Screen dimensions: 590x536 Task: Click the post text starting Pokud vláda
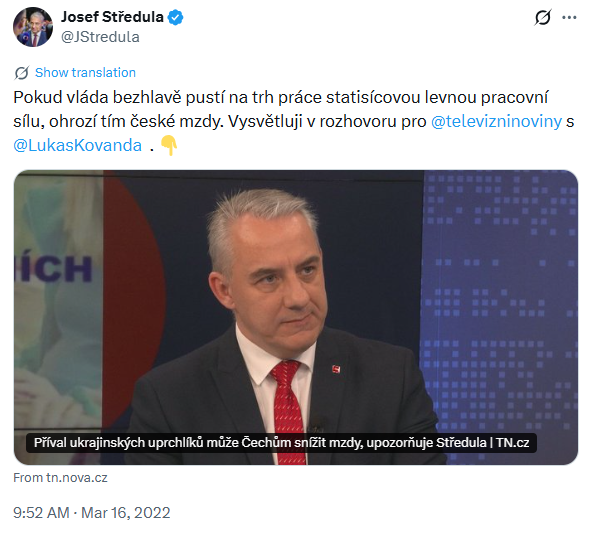293,121
